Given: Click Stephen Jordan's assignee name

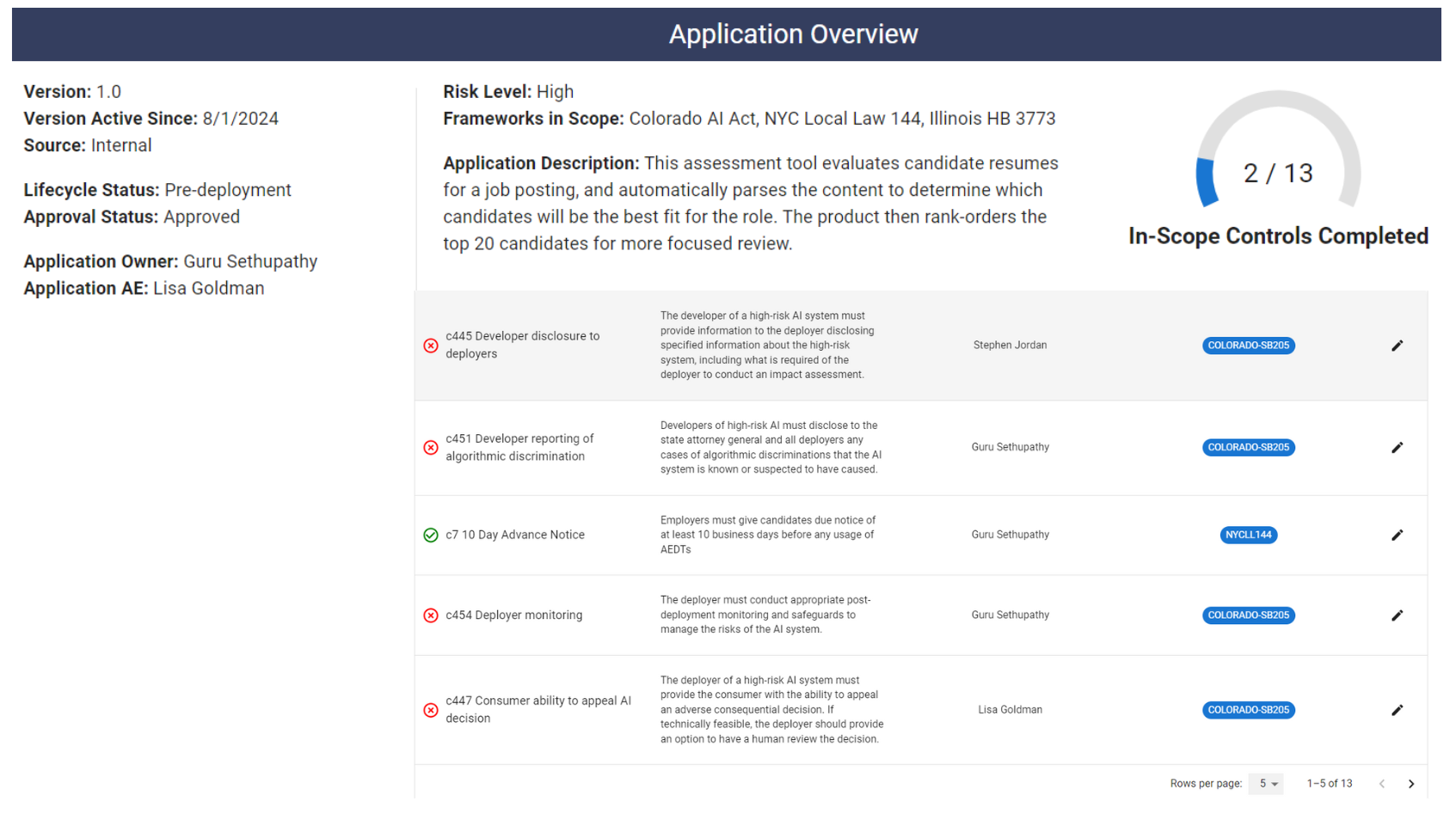Looking at the screenshot, I should click(1010, 345).
